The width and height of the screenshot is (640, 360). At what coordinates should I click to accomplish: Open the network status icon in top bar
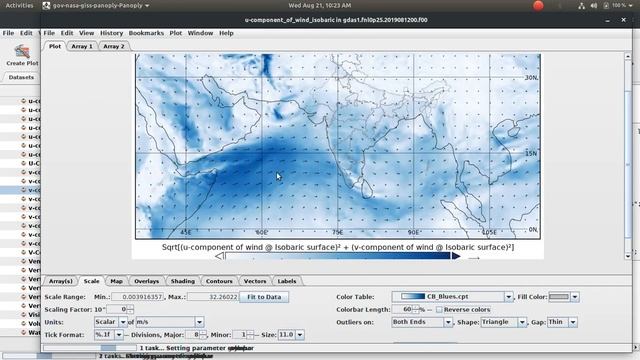(581, 6)
